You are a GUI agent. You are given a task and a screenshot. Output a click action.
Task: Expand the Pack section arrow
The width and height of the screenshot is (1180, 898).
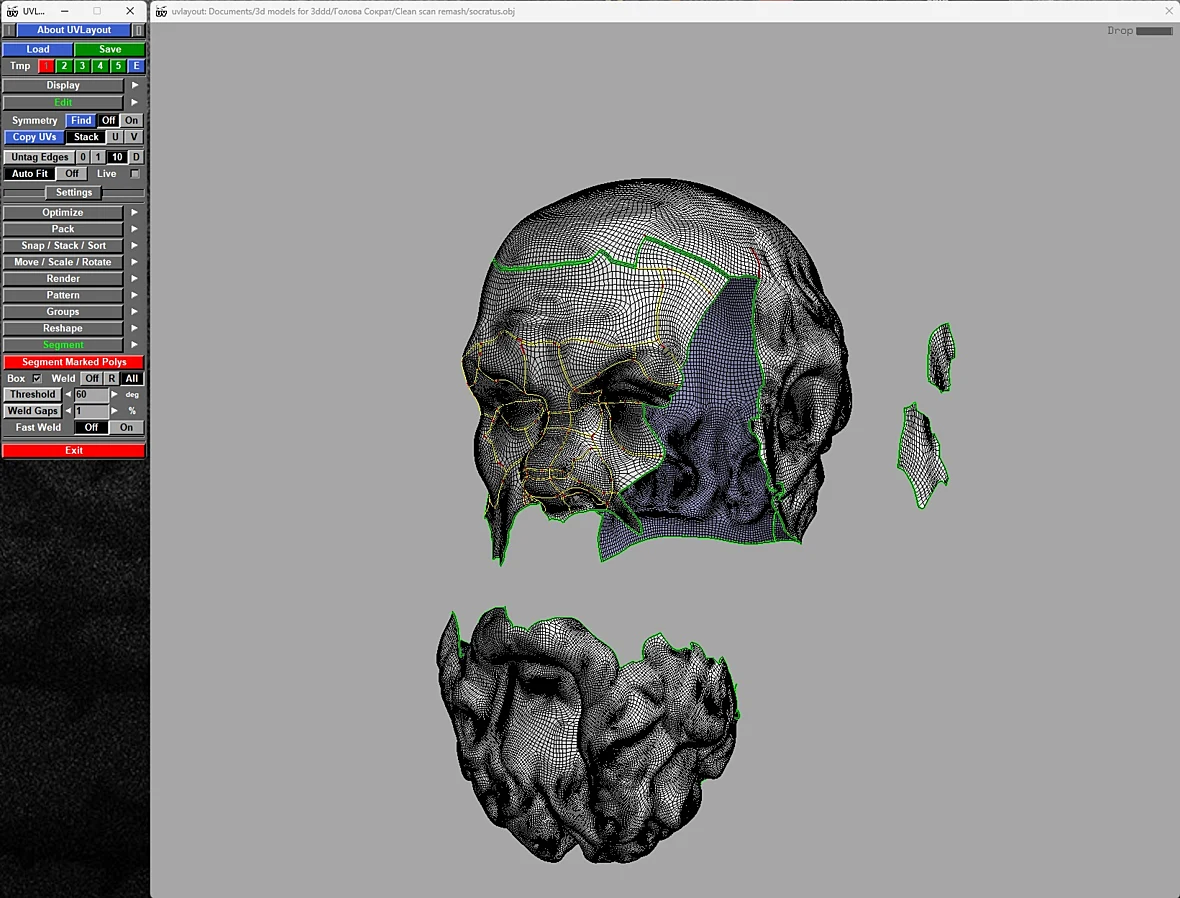tap(135, 230)
